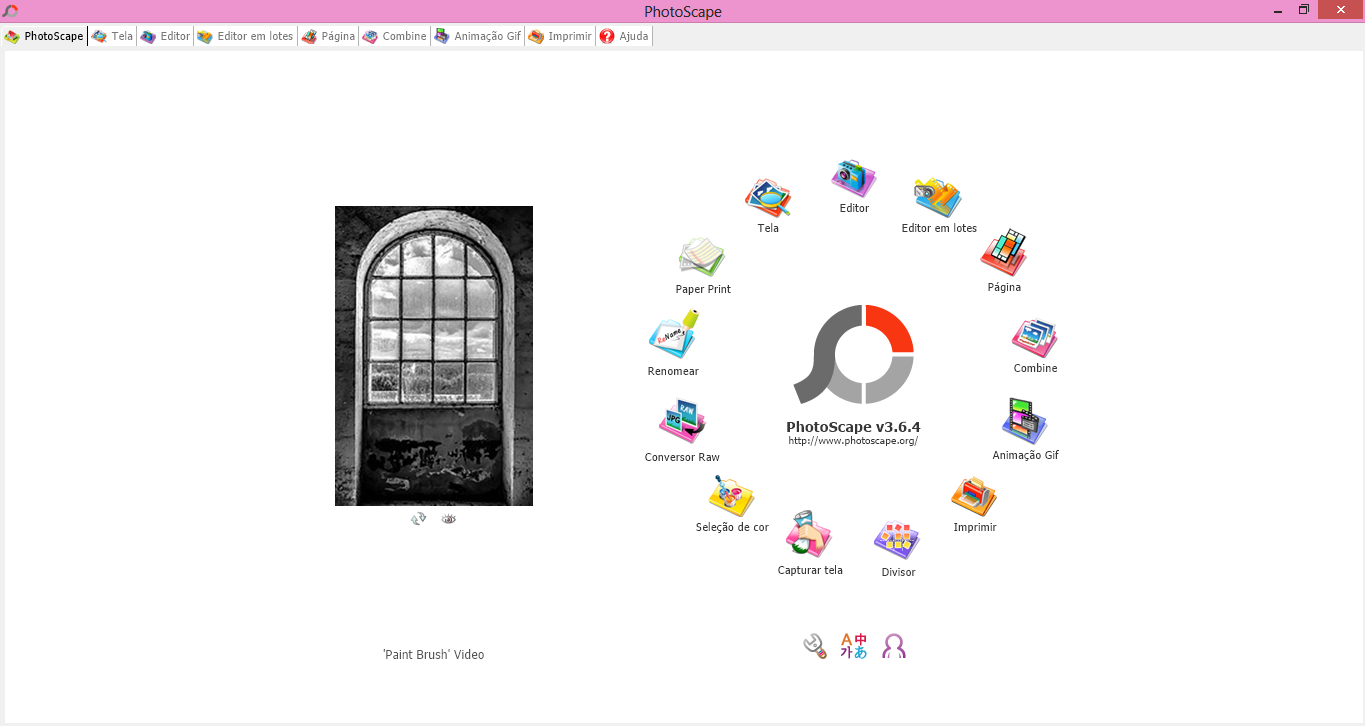Switch to the Animação Gif tab
The height and width of the screenshot is (726, 1365).
tap(477, 36)
